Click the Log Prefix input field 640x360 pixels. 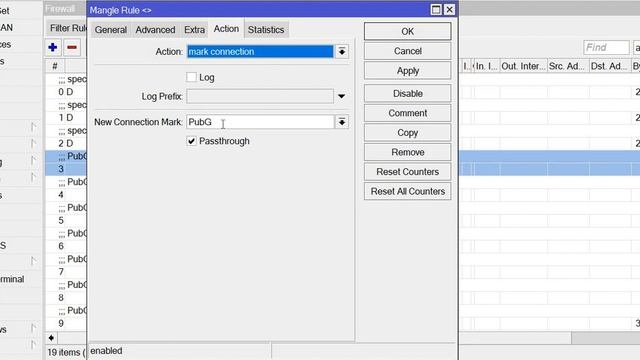coord(260,96)
